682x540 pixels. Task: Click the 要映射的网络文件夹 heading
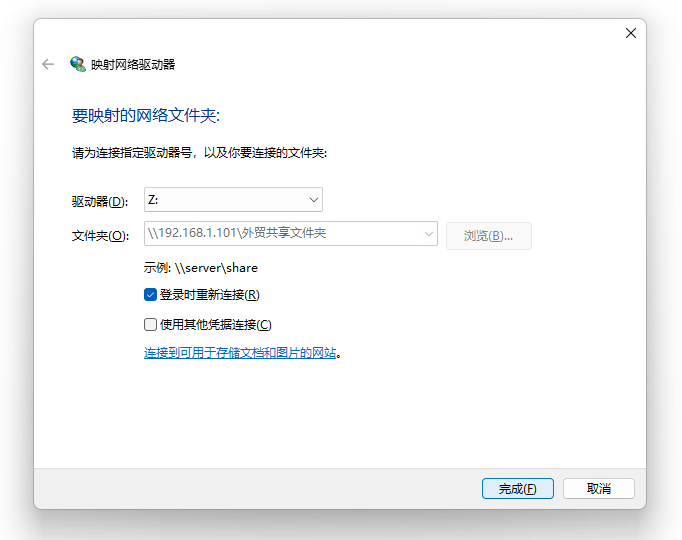(145, 116)
